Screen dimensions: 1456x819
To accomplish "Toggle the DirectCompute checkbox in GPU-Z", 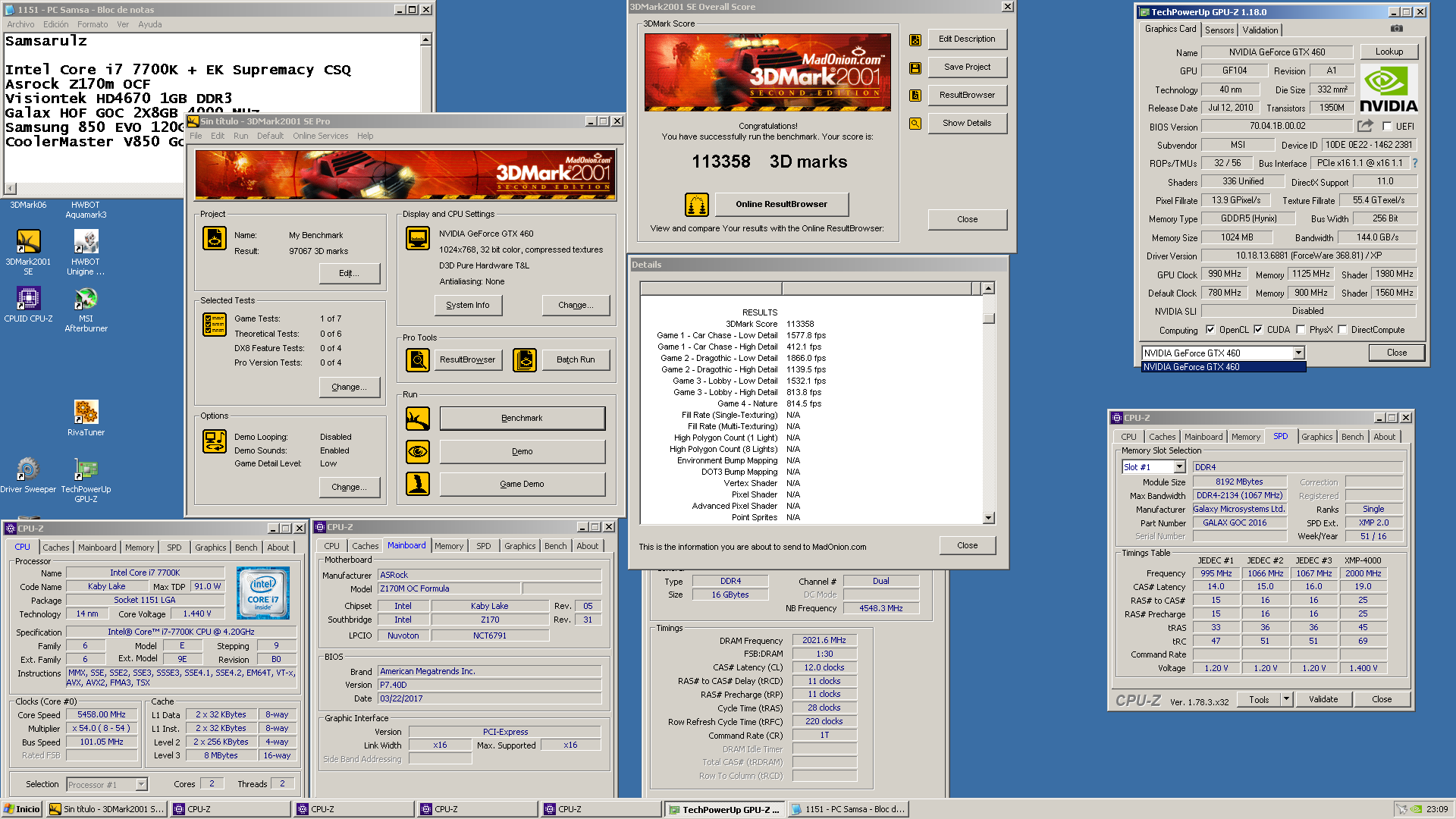I will [x=1342, y=330].
